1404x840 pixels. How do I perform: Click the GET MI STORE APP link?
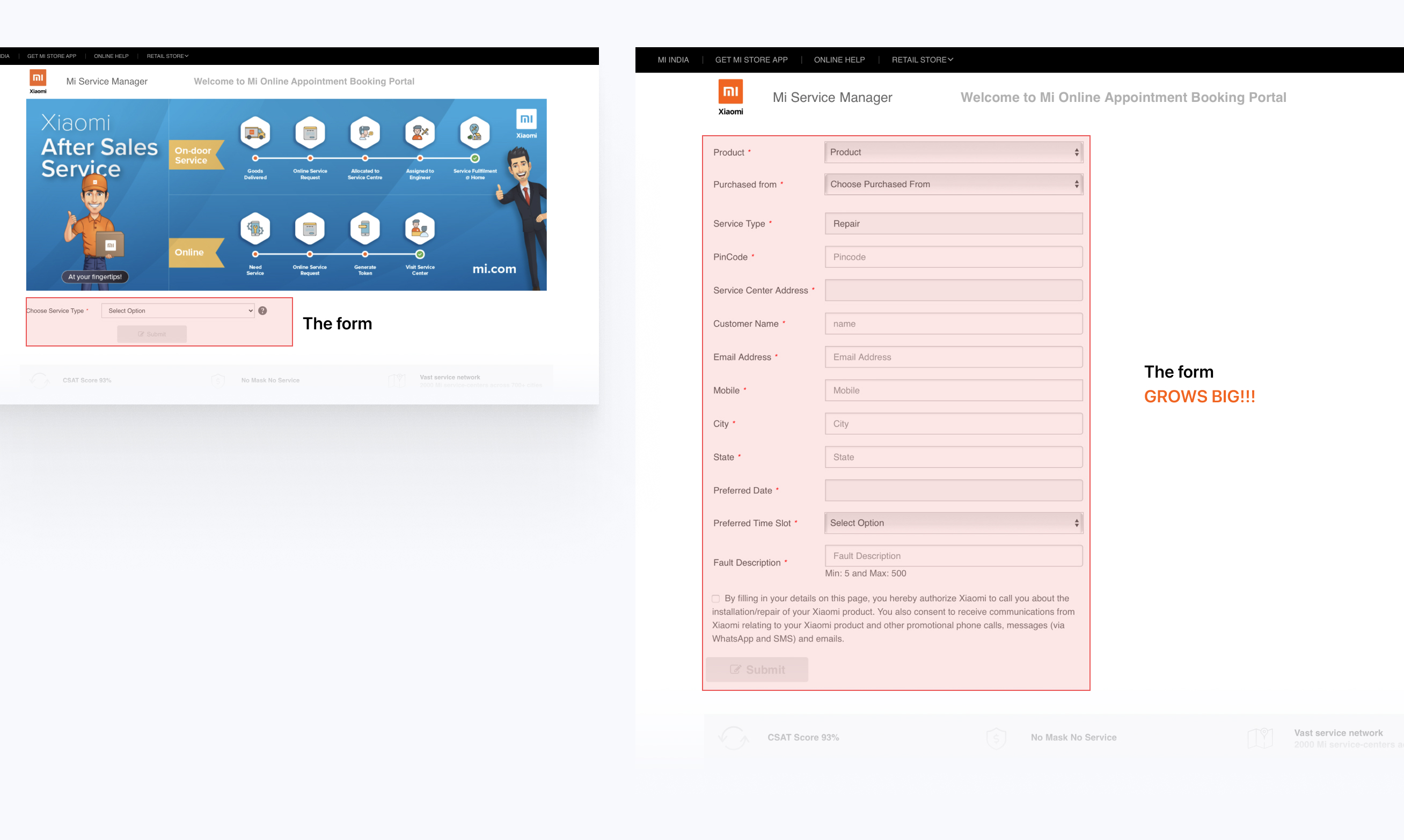(752, 60)
